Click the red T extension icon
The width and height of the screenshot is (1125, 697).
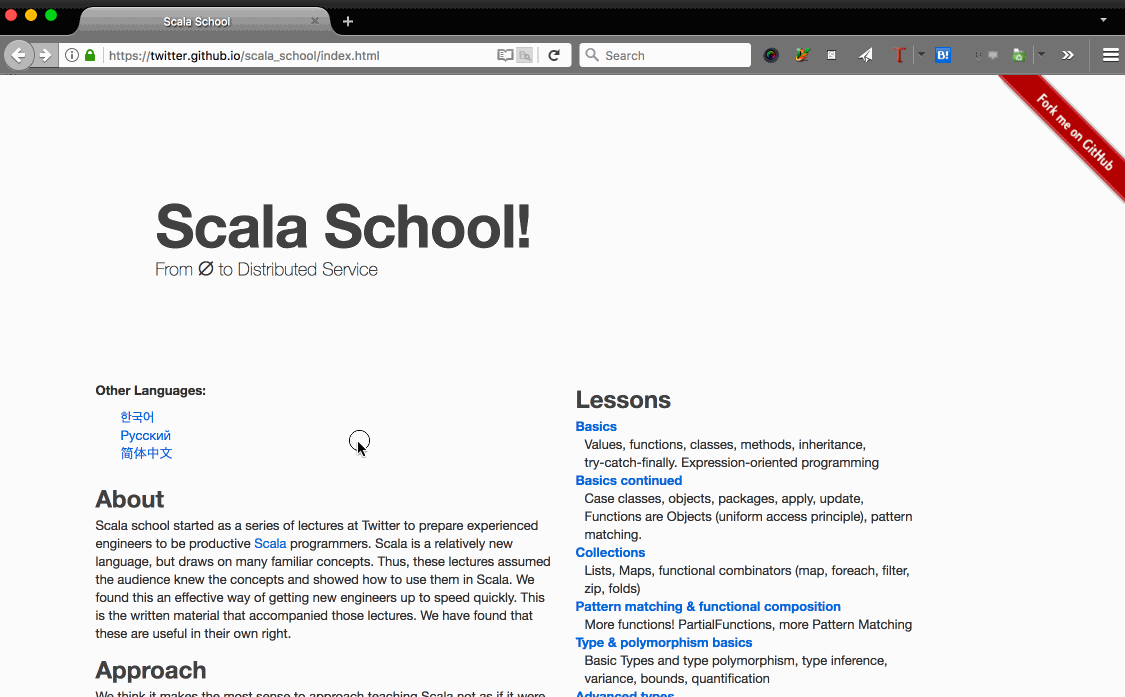click(898, 55)
